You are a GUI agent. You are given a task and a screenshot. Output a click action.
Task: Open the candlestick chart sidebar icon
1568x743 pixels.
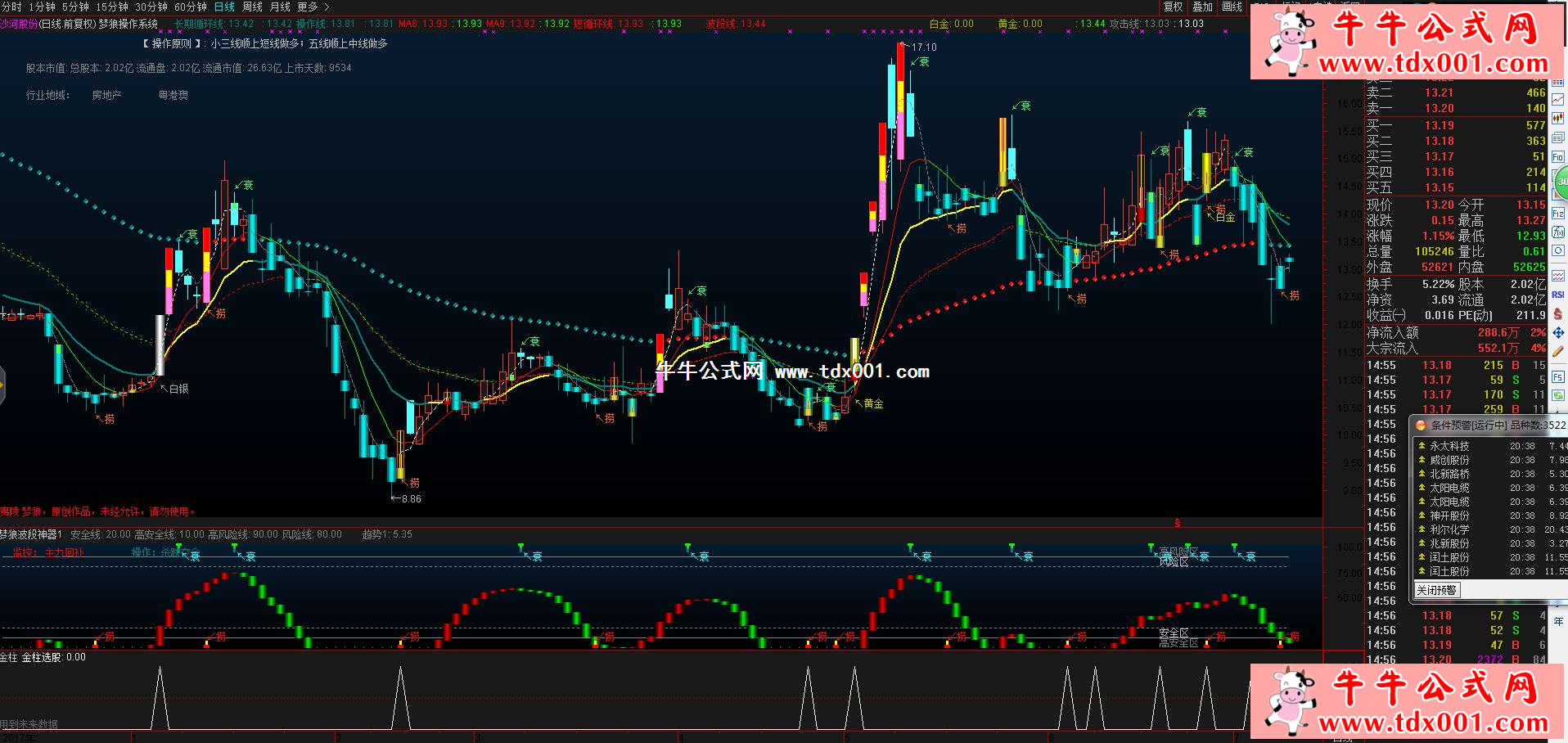coord(1558,119)
